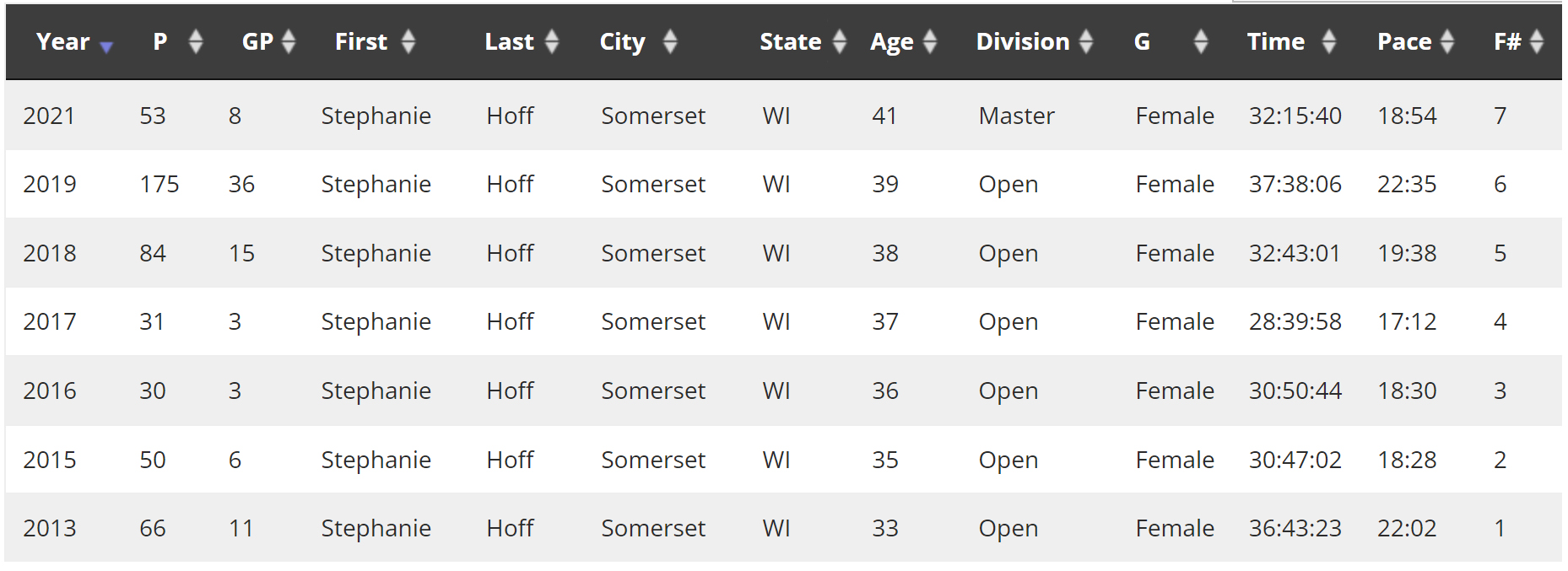
Task: Sort table by Year column arrow
Action: coord(106,47)
